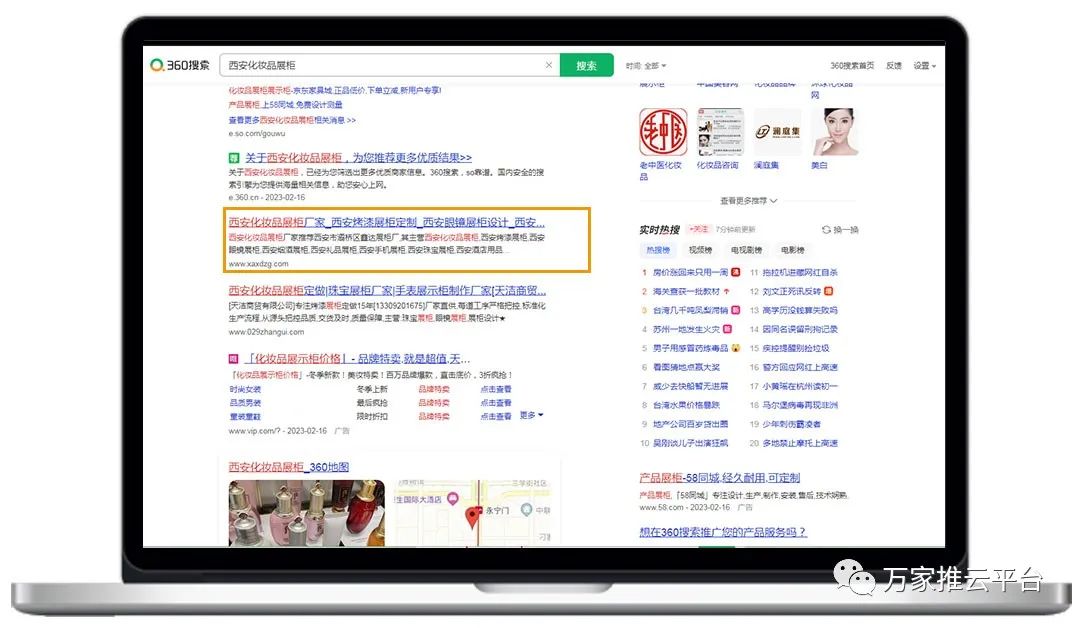Click the 360搜索 logo
1080x628 pixels.
pyautogui.click(x=181, y=65)
